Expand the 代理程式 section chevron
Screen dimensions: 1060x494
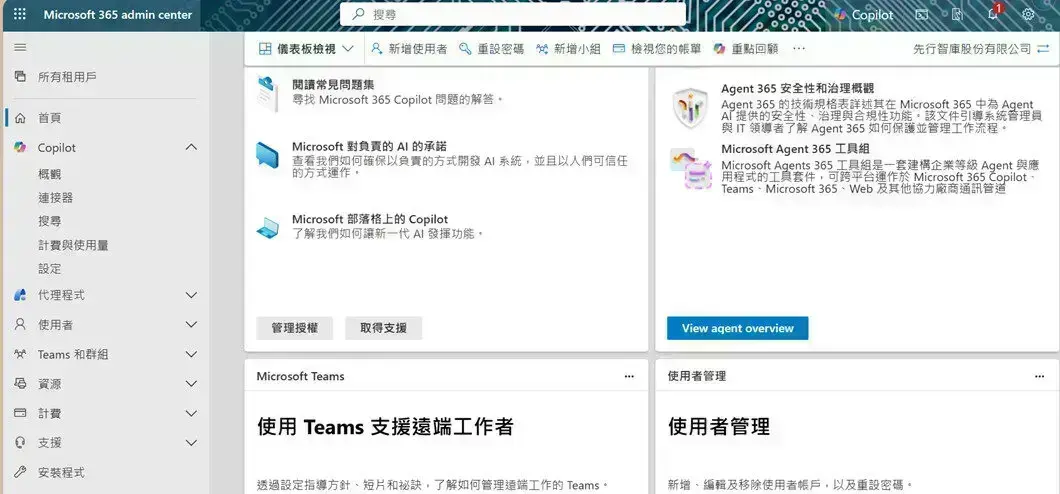tap(191, 295)
